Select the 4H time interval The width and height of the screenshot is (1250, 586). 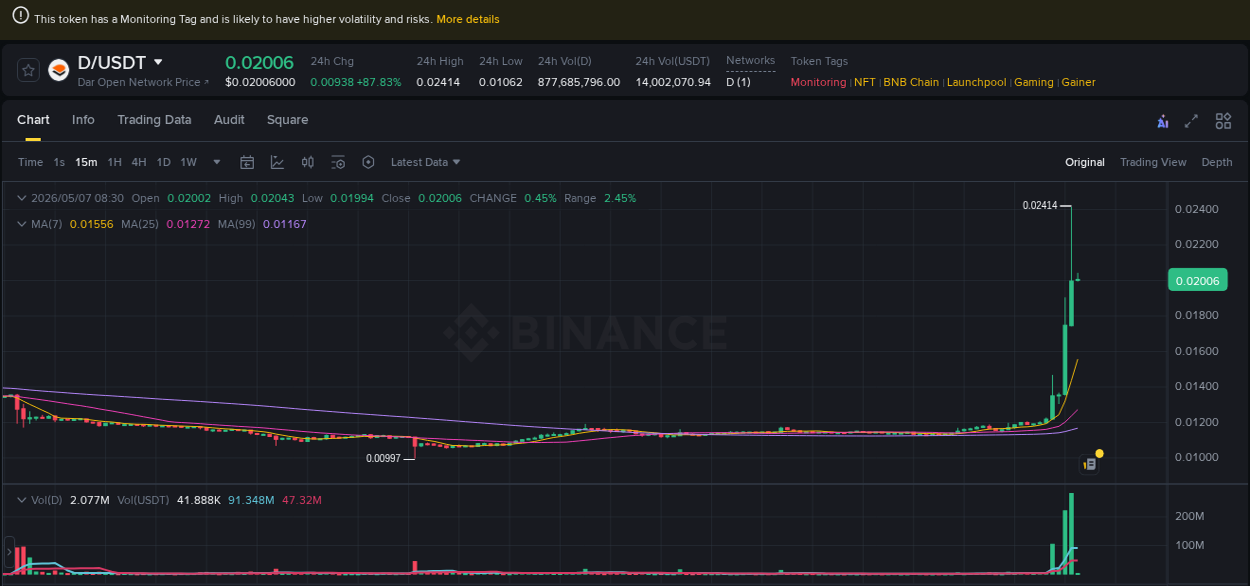[138, 162]
